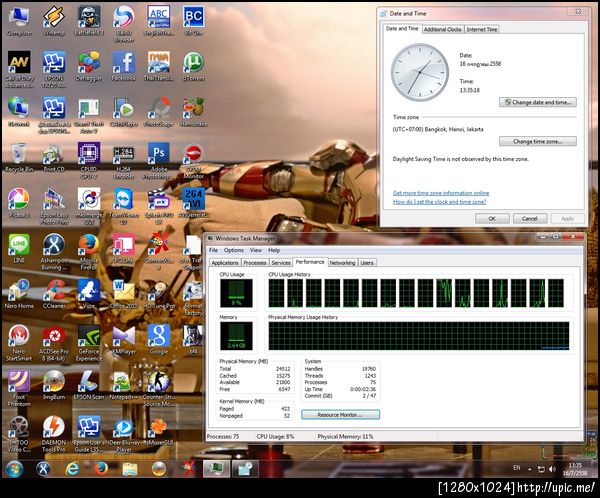
Task: Click the Change date and time button
Action: (538, 102)
